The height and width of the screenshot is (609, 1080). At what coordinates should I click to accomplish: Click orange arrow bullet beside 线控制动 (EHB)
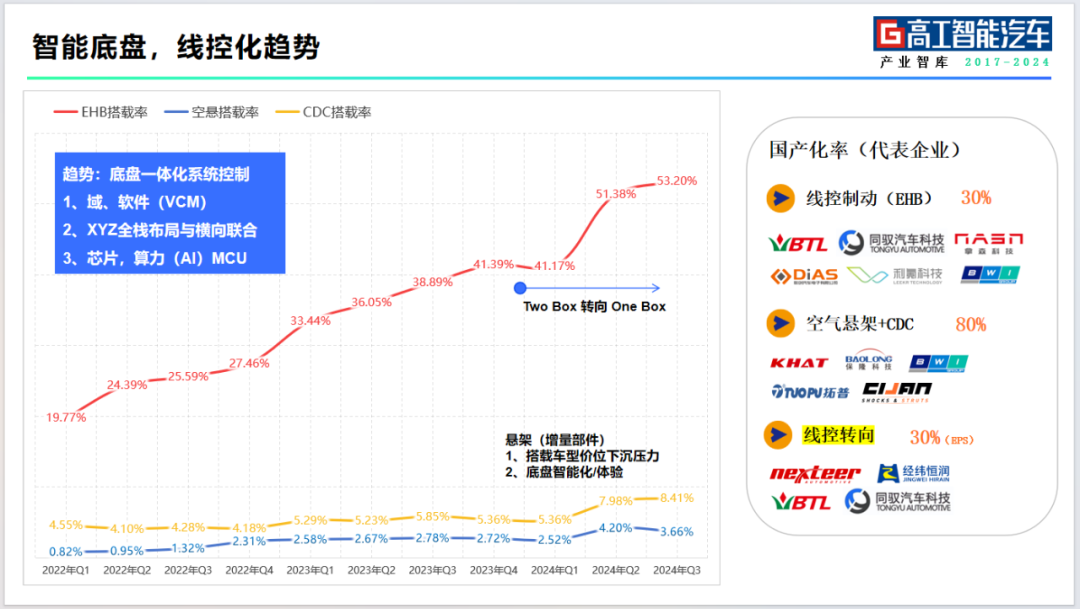click(780, 198)
